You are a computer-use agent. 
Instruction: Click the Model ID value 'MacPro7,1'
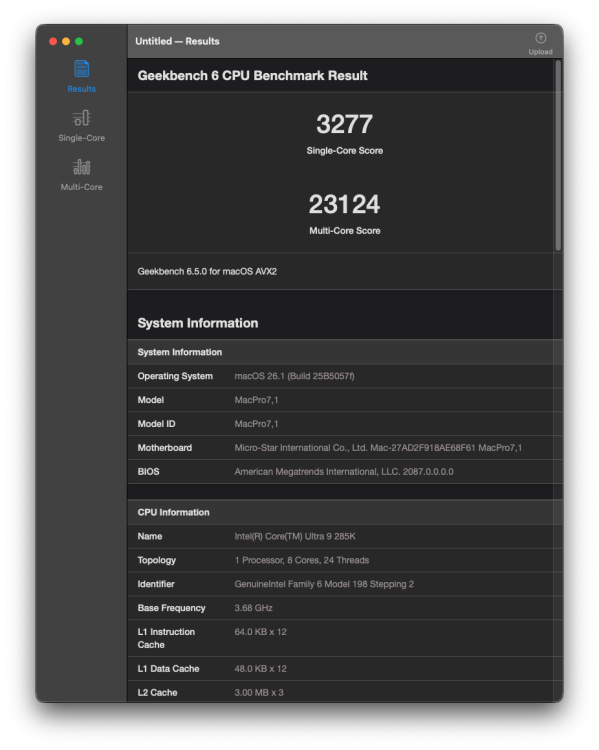(256, 424)
